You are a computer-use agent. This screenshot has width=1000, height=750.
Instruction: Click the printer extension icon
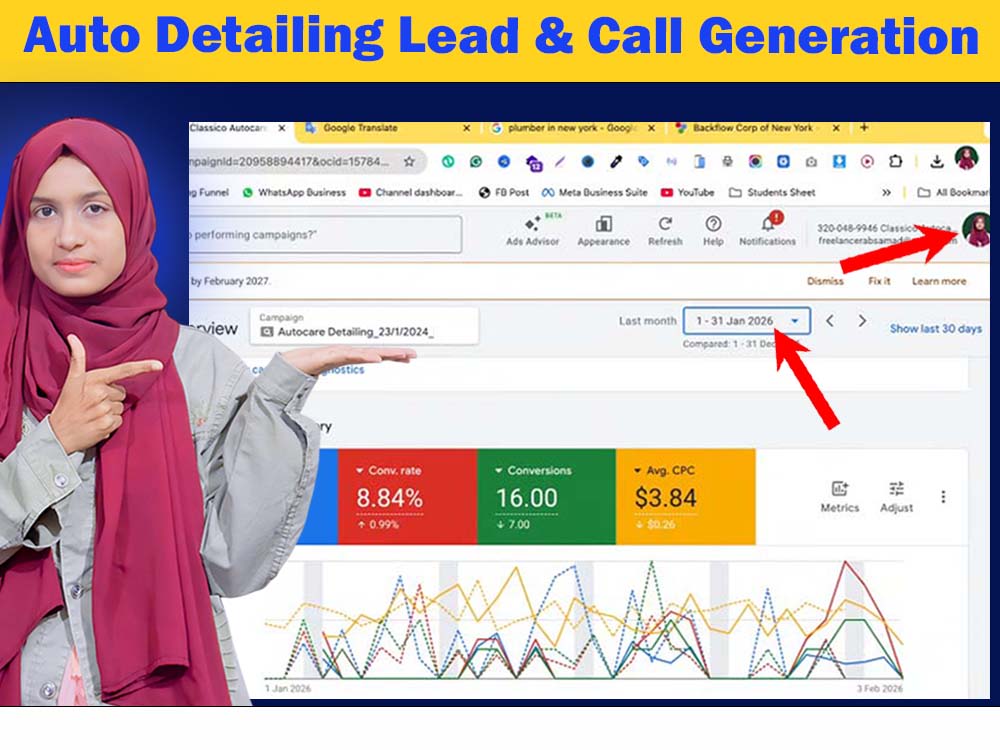pyautogui.click(x=727, y=161)
